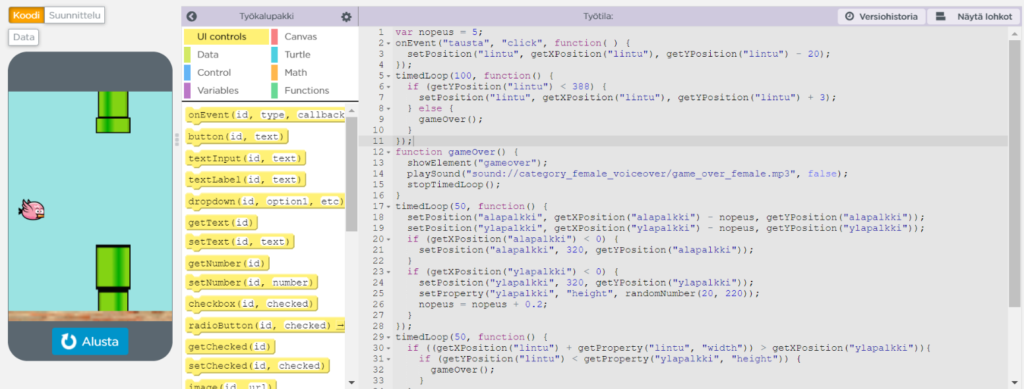Click the toolbox scroll up arrow
Image resolution: width=1024 pixels, height=389 pixels.
click(351, 112)
